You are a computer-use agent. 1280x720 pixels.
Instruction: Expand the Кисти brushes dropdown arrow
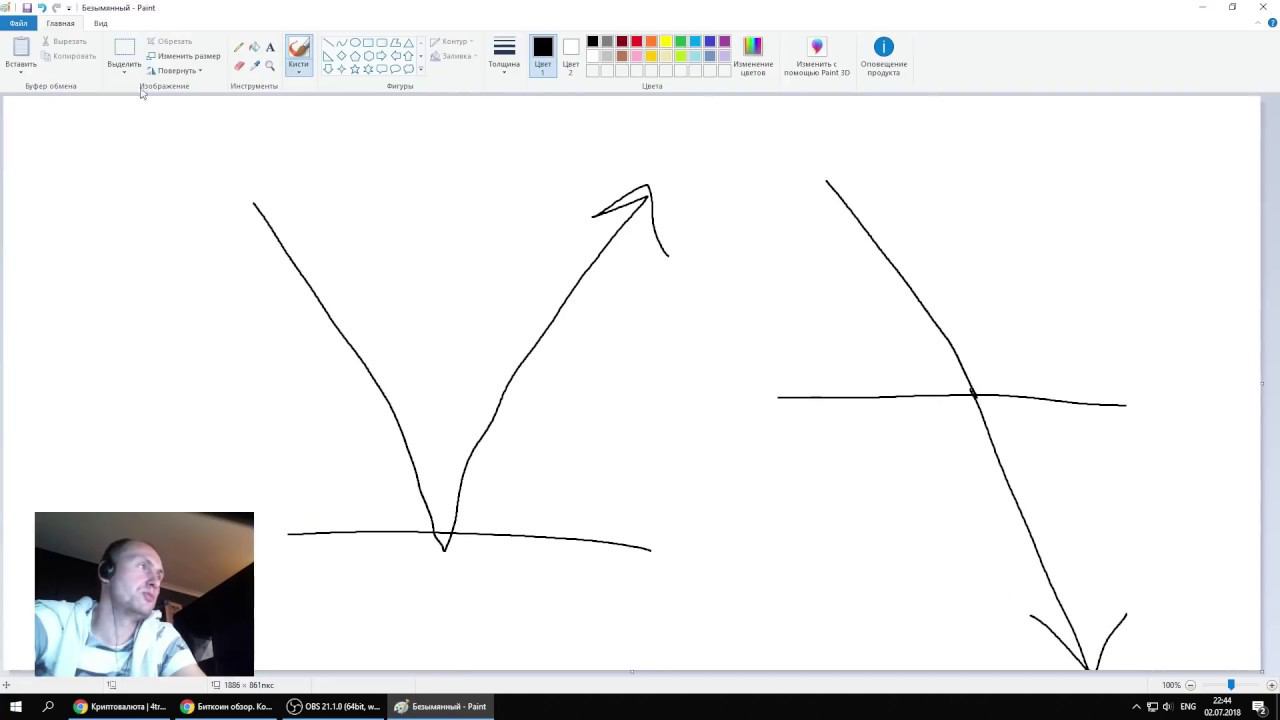[x=299, y=72]
